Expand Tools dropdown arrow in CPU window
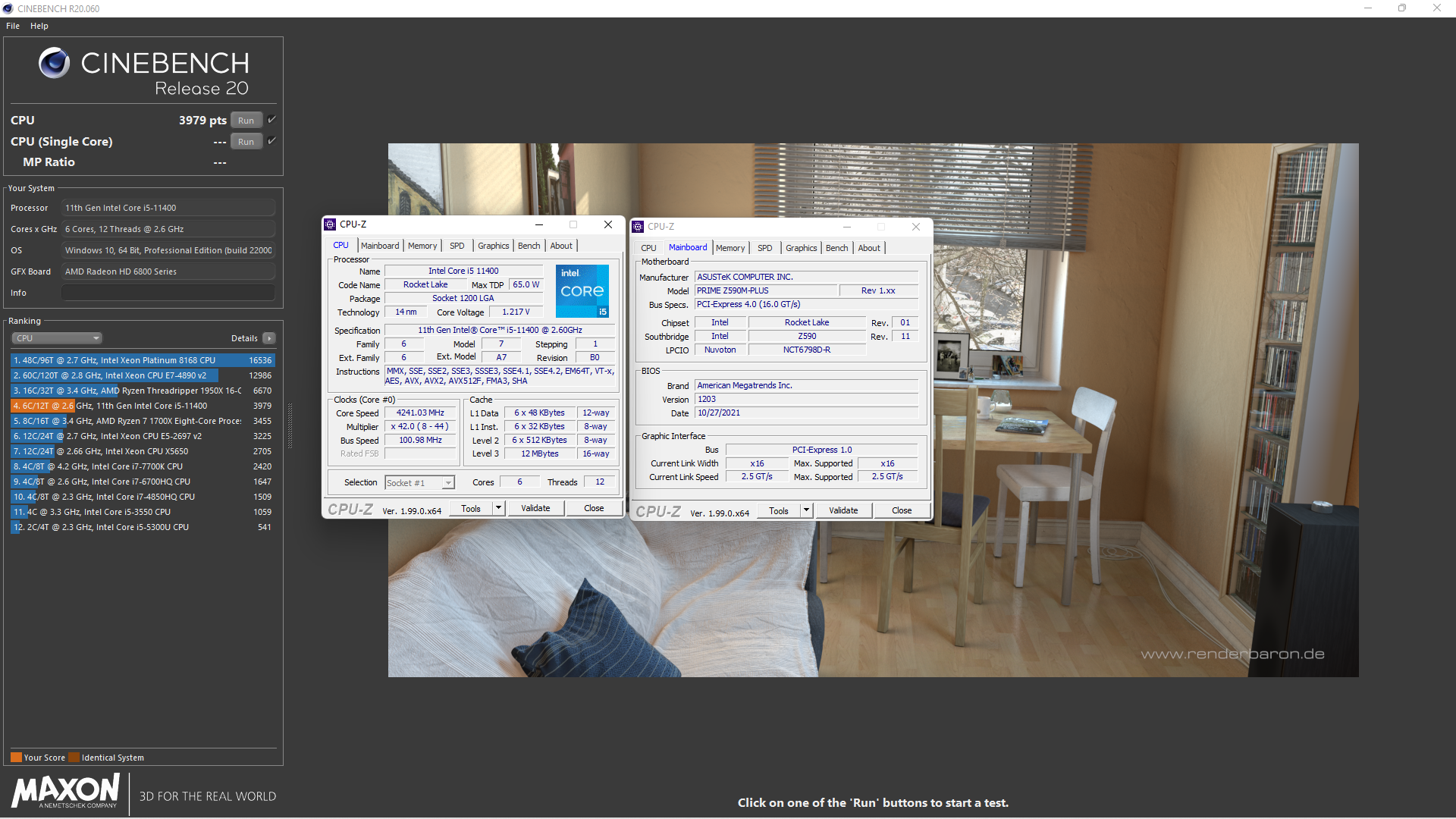This screenshot has width=1456, height=819. point(498,508)
